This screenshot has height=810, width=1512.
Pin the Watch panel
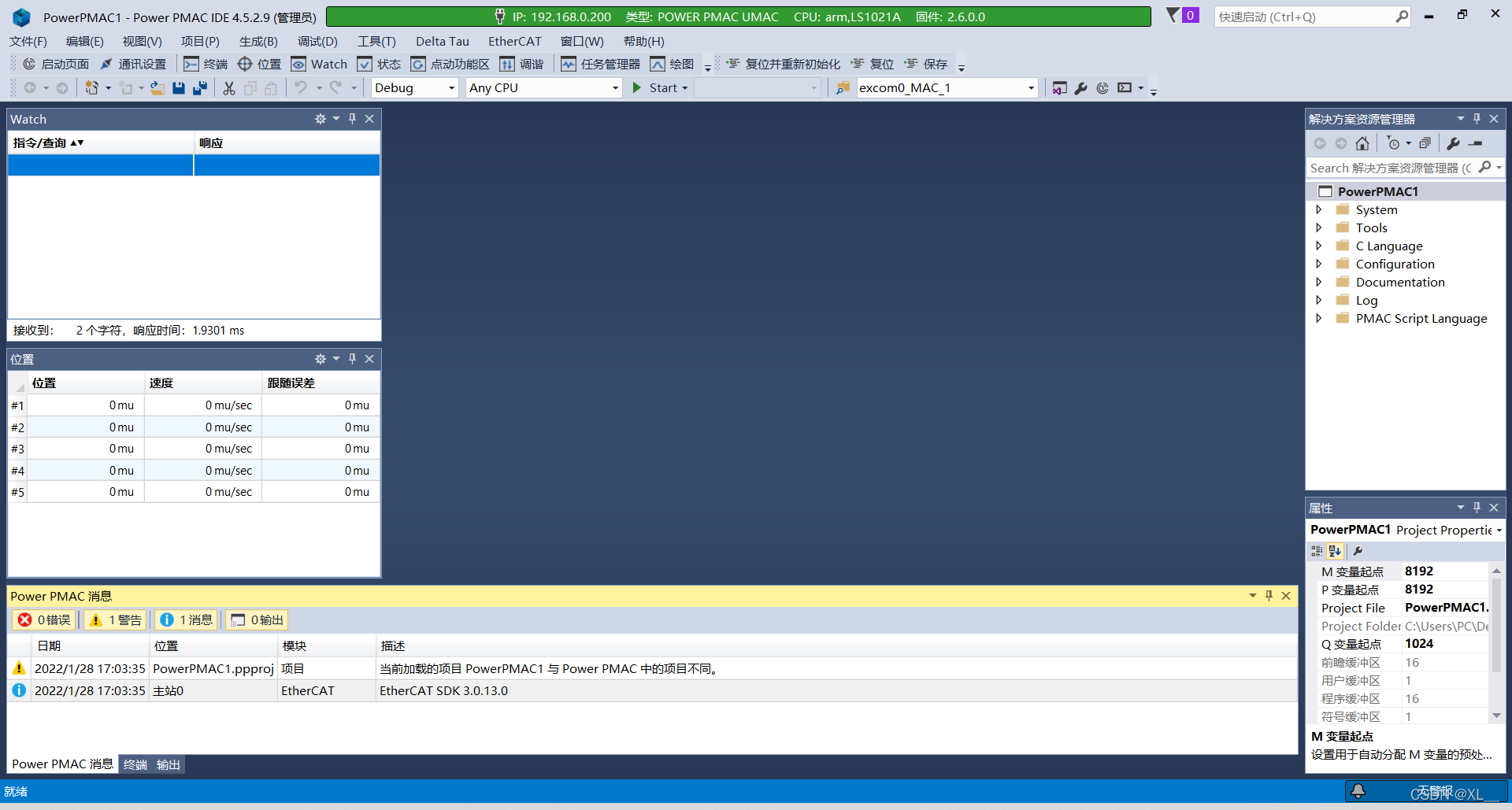tap(353, 119)
